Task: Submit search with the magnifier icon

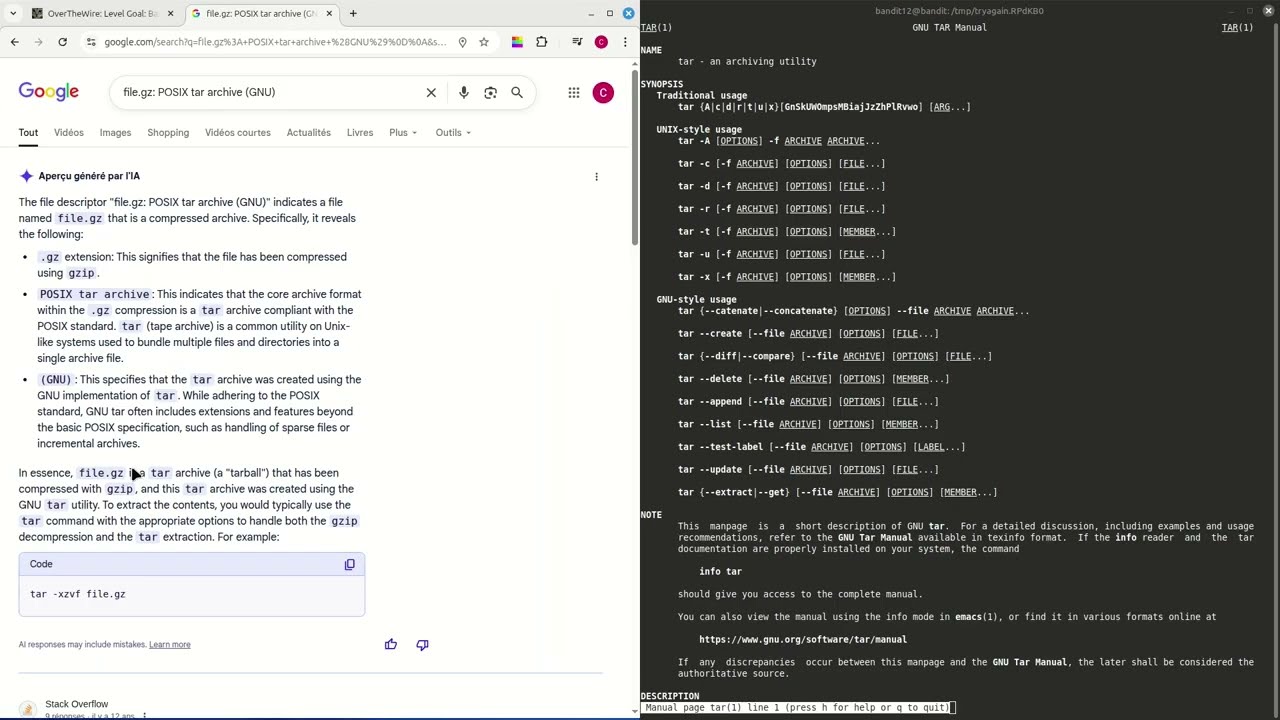Action: click(x=517, y=92)
